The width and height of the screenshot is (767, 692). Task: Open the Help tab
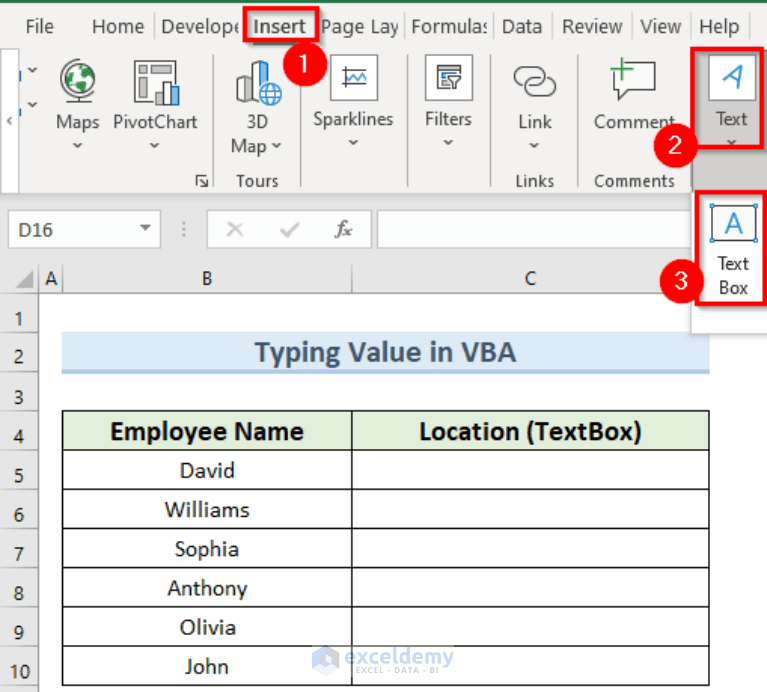pyautogui.click(x=719, y=26)
